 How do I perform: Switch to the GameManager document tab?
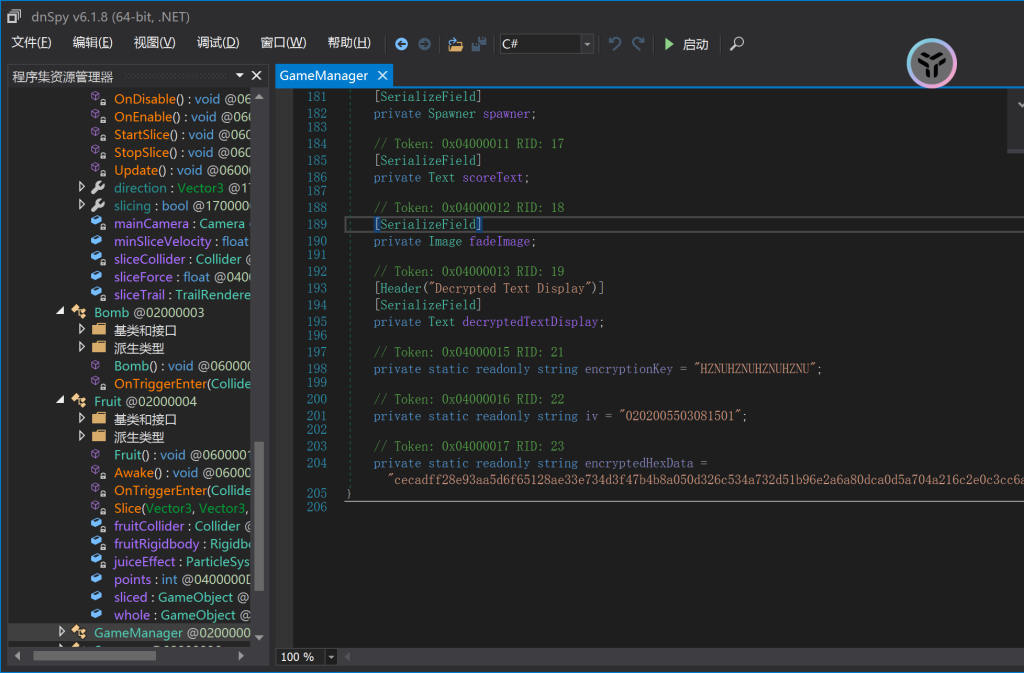pyautogui.click(x=324, y=76)
